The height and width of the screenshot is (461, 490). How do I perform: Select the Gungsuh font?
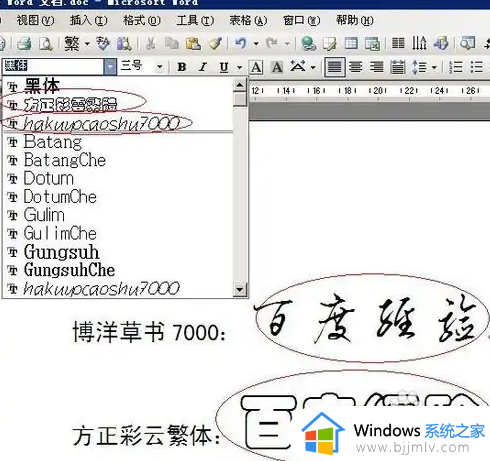(118, 252)
